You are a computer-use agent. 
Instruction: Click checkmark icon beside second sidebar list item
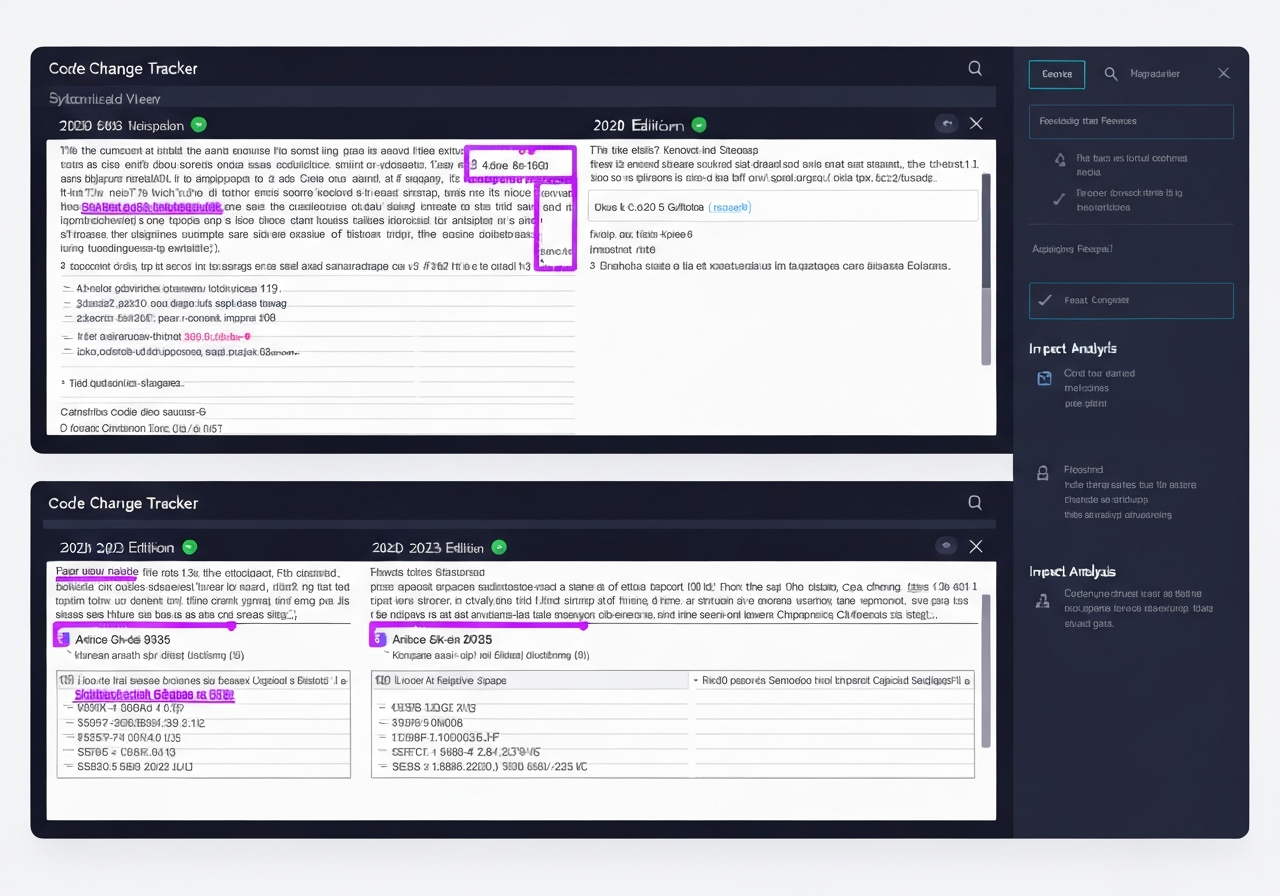click(1059, 200)
